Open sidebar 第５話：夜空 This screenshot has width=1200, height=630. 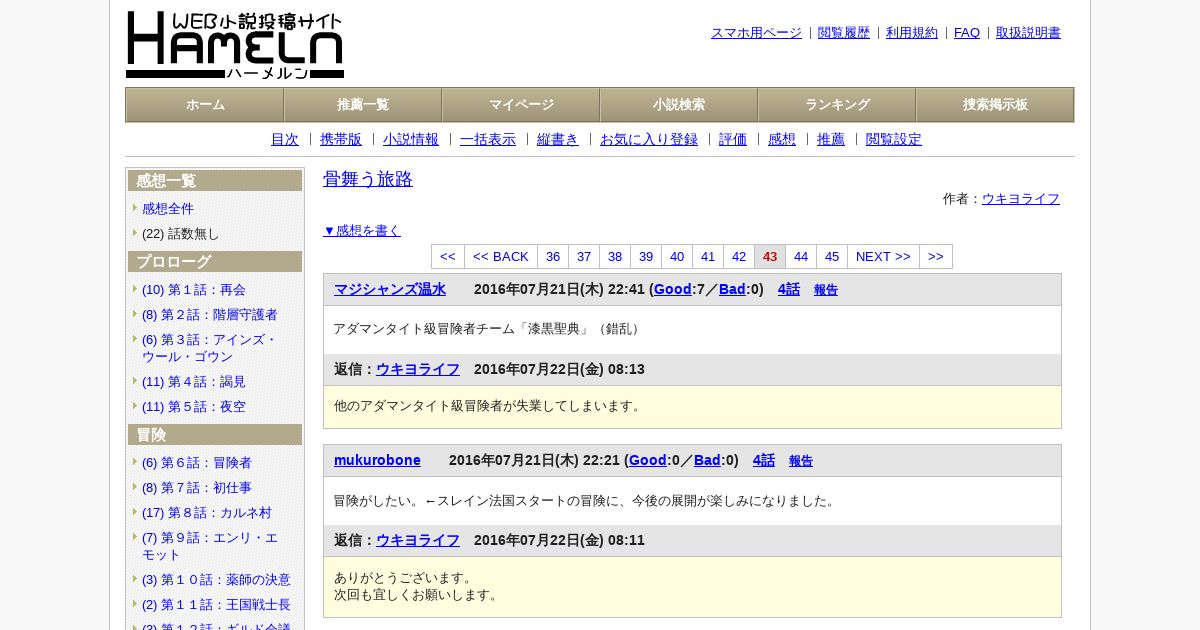[x=194, y=406]
